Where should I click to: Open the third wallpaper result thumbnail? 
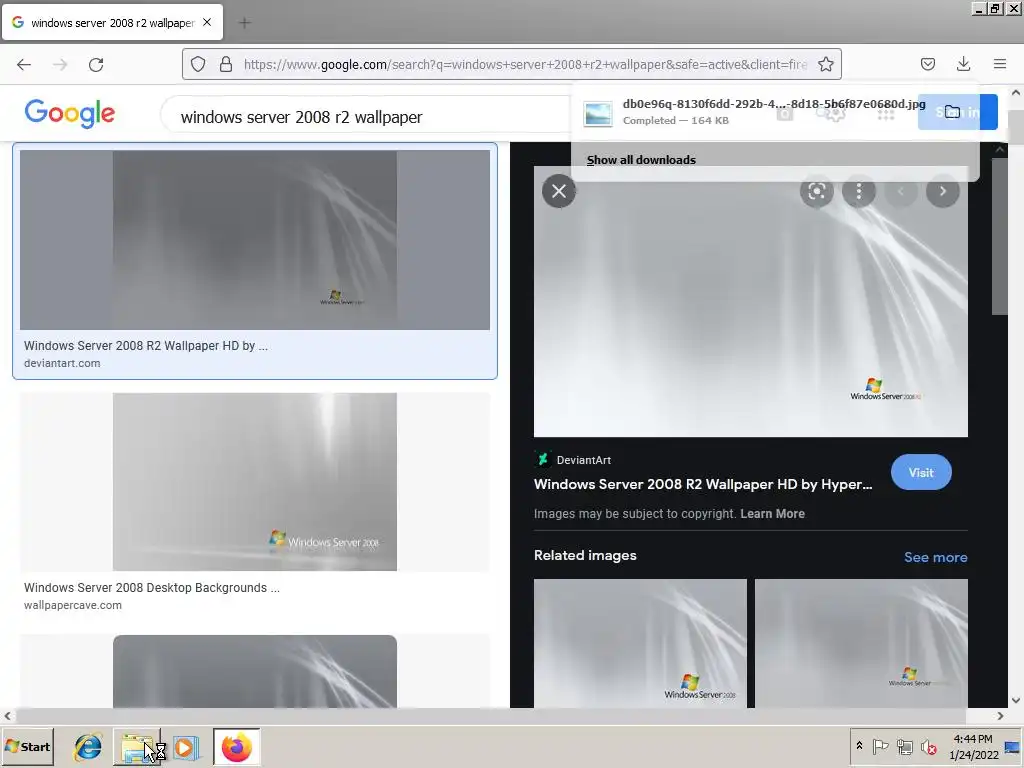coord(255,671)
